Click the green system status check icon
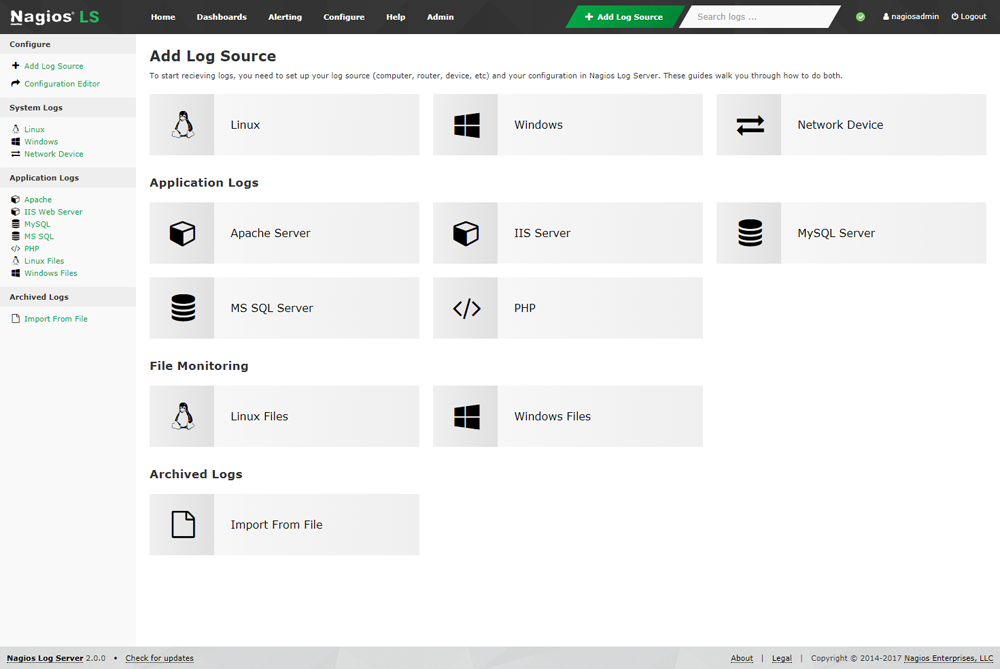Screen dimensions: 1000x669 pyautogui.click(x=861, y=17)
